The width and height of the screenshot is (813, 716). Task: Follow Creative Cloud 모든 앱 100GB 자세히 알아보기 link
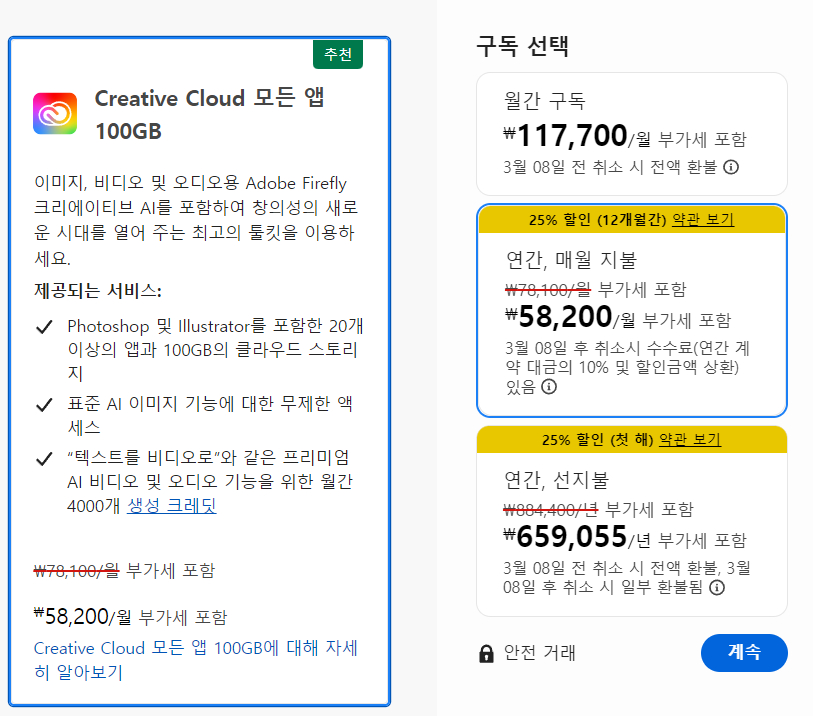(195, 660)
